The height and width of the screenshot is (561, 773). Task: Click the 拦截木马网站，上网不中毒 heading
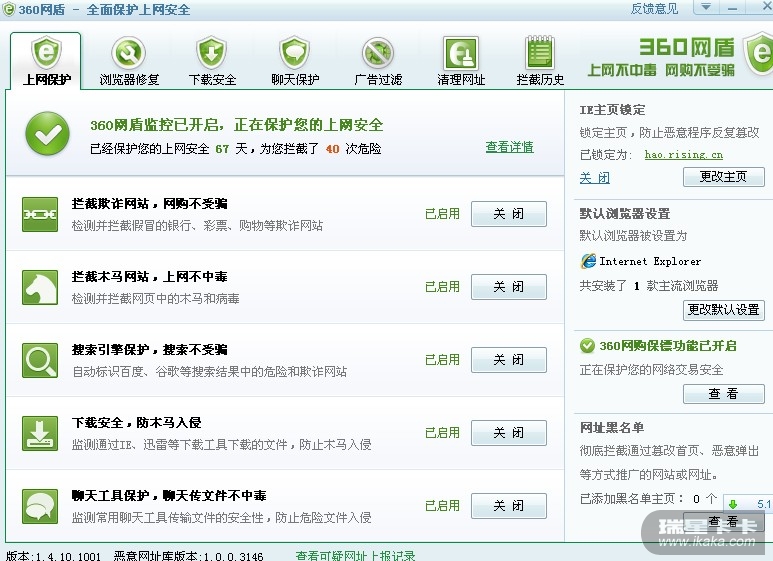pyautogui.click(x=149, y=277)
